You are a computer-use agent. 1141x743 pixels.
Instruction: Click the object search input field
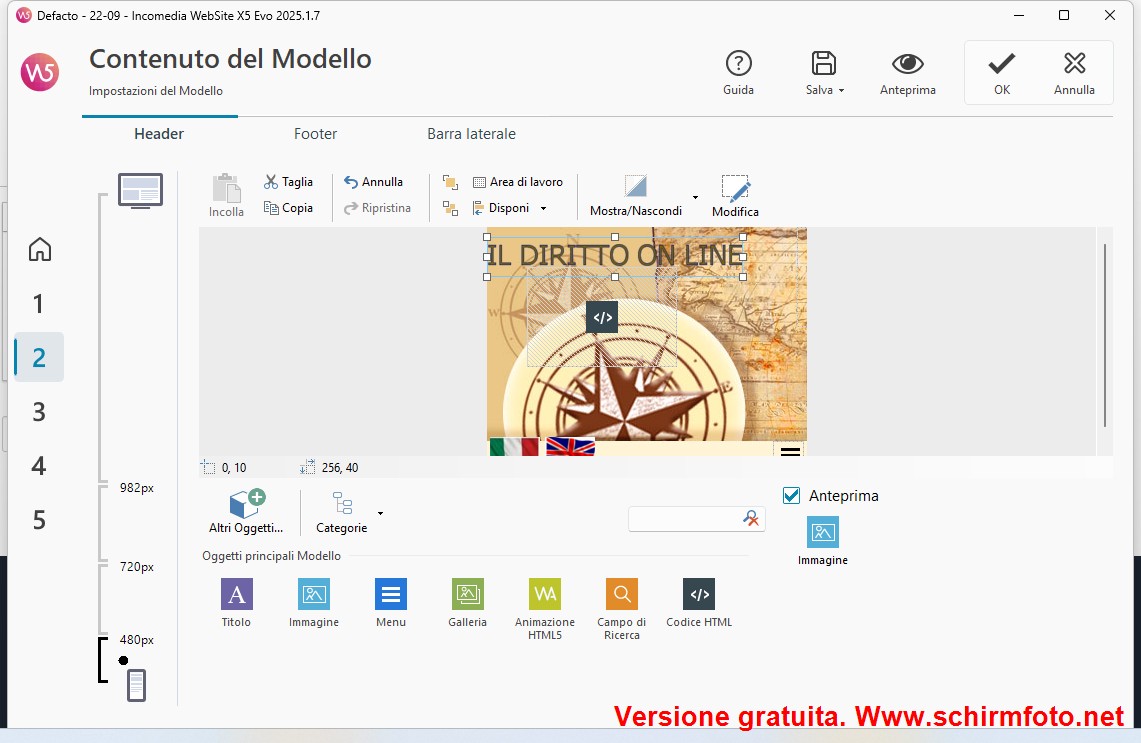pyautogui.click(x=686, y=519)
